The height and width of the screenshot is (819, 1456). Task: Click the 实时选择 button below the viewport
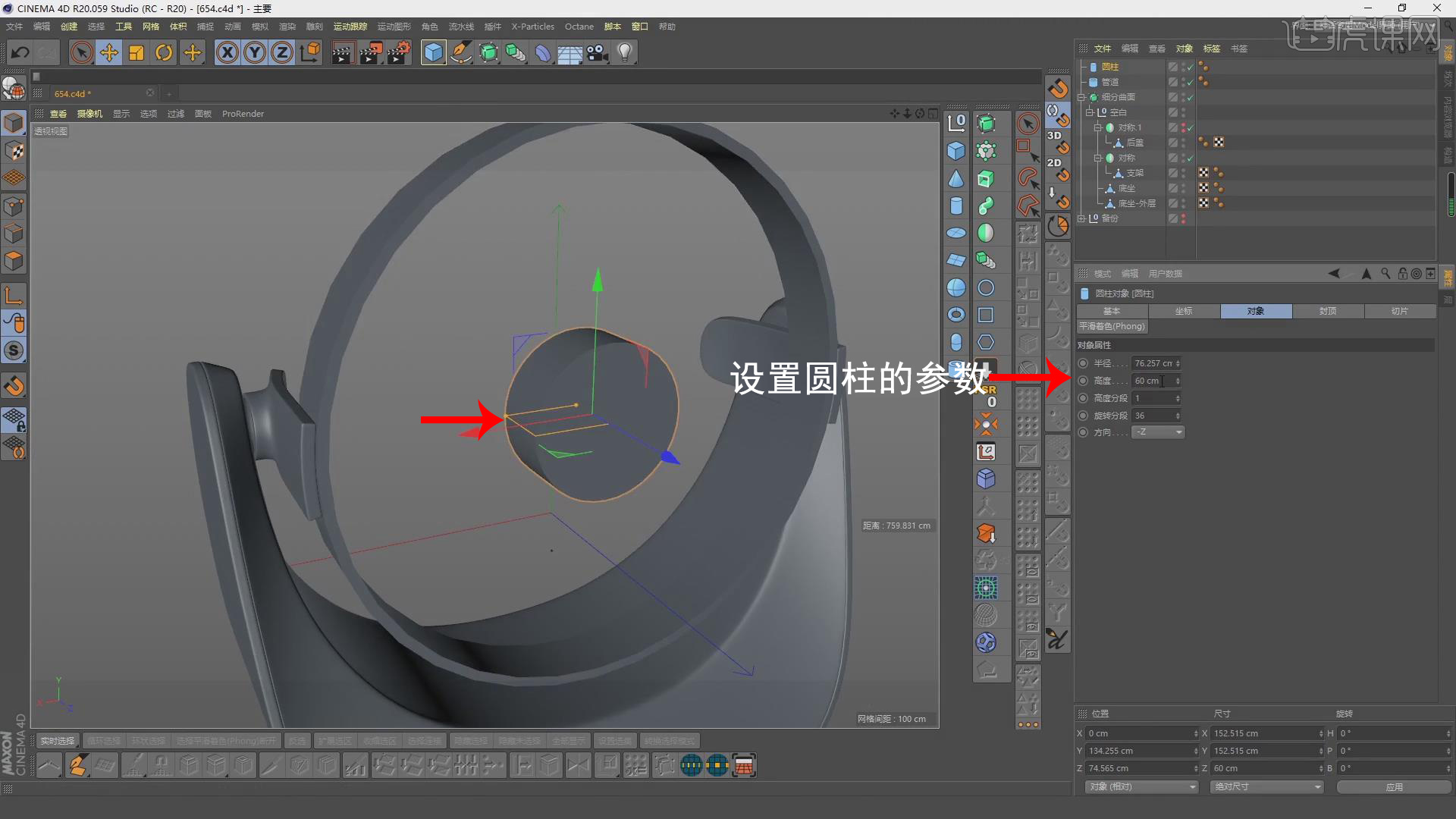(57, 740)
